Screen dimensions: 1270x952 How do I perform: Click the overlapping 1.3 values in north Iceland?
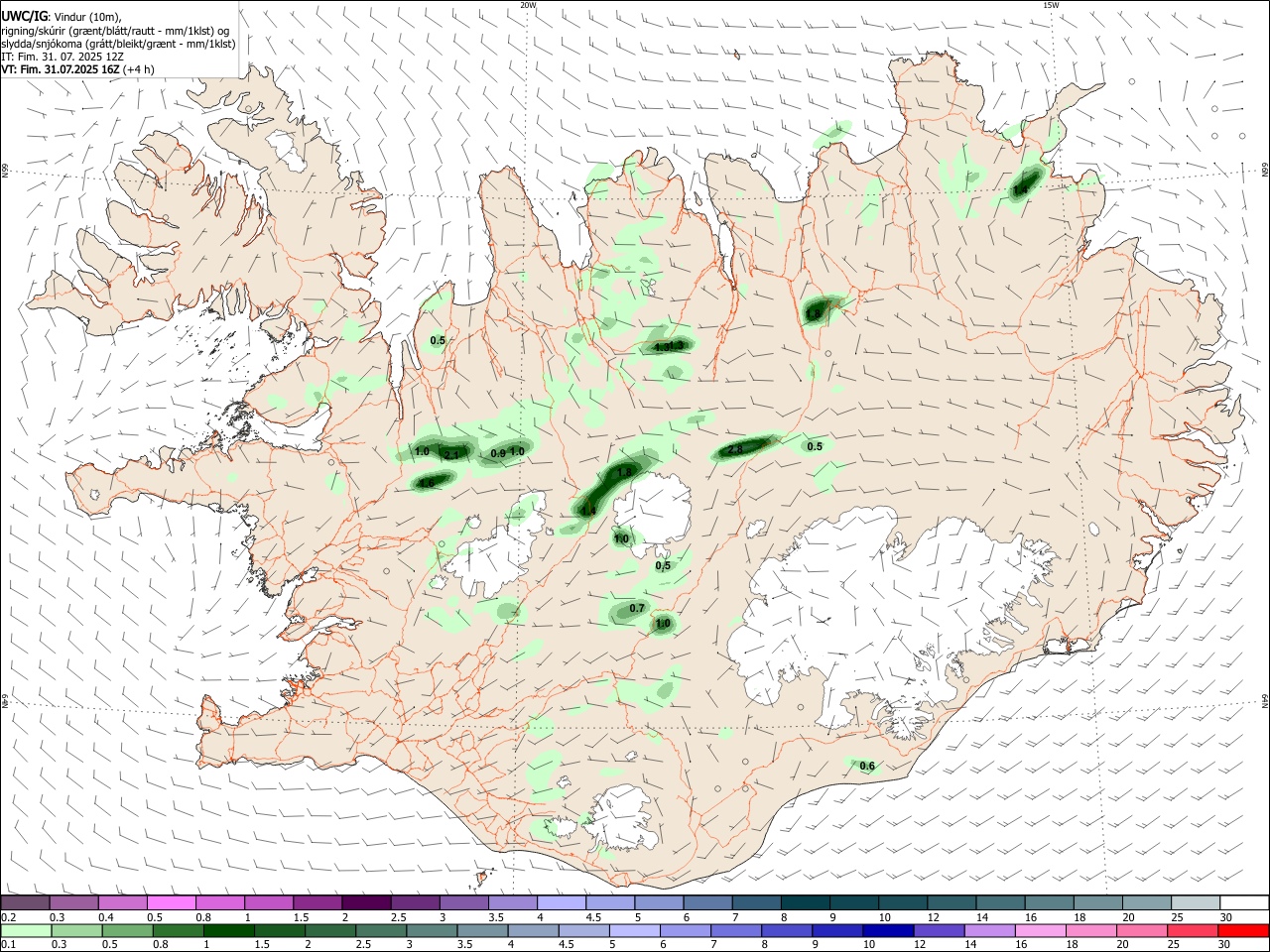[670, 346]
